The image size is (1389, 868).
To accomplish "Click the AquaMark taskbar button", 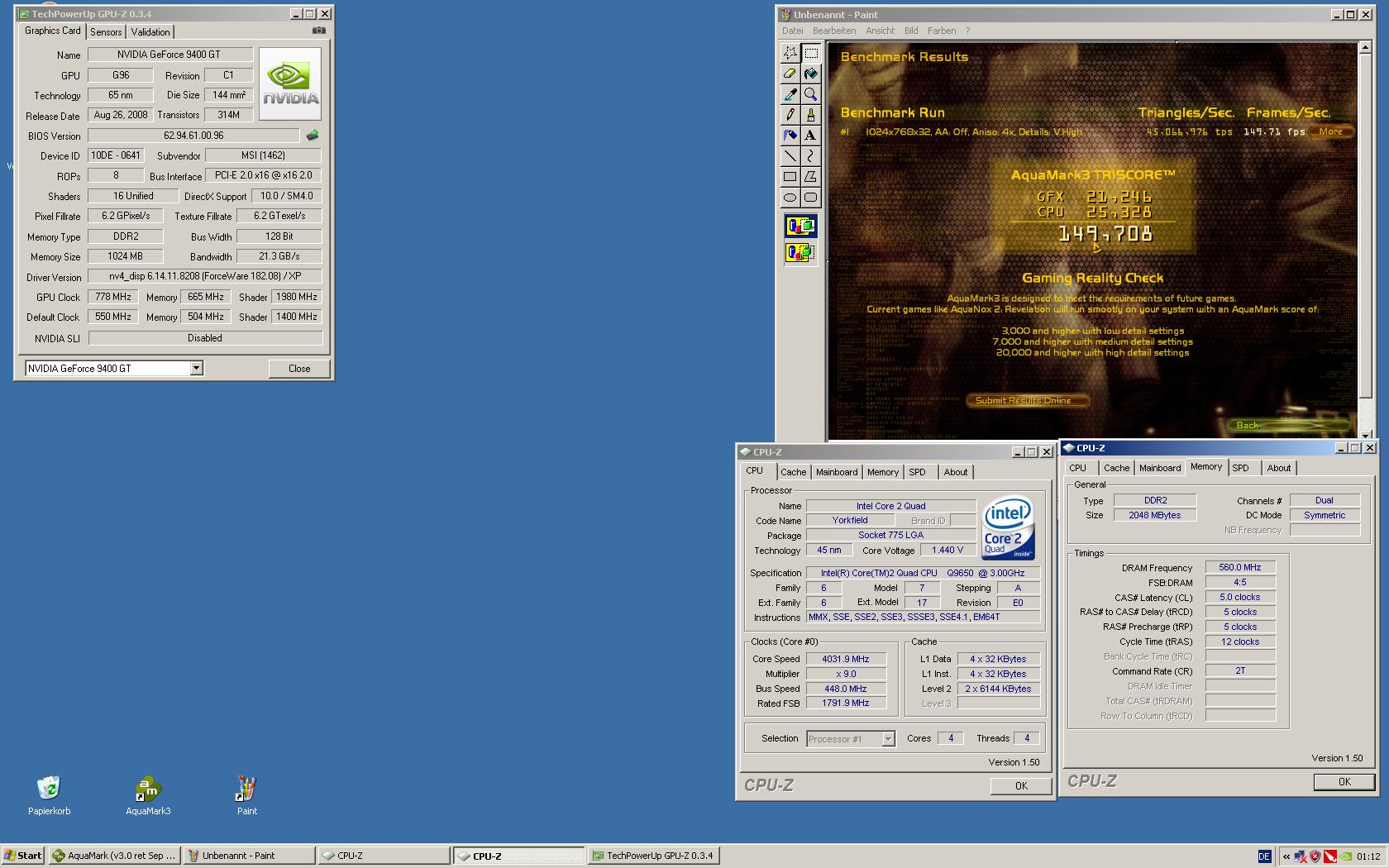I will coord(114,856).
